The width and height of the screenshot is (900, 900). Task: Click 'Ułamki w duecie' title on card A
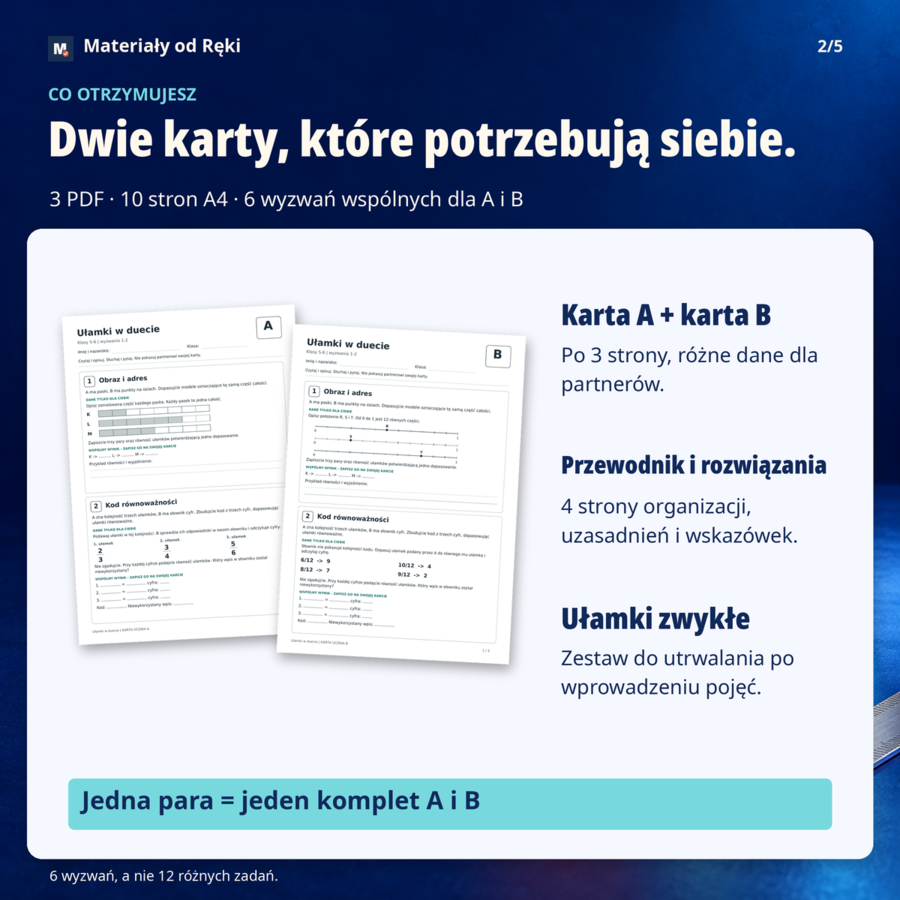[118, 331]
